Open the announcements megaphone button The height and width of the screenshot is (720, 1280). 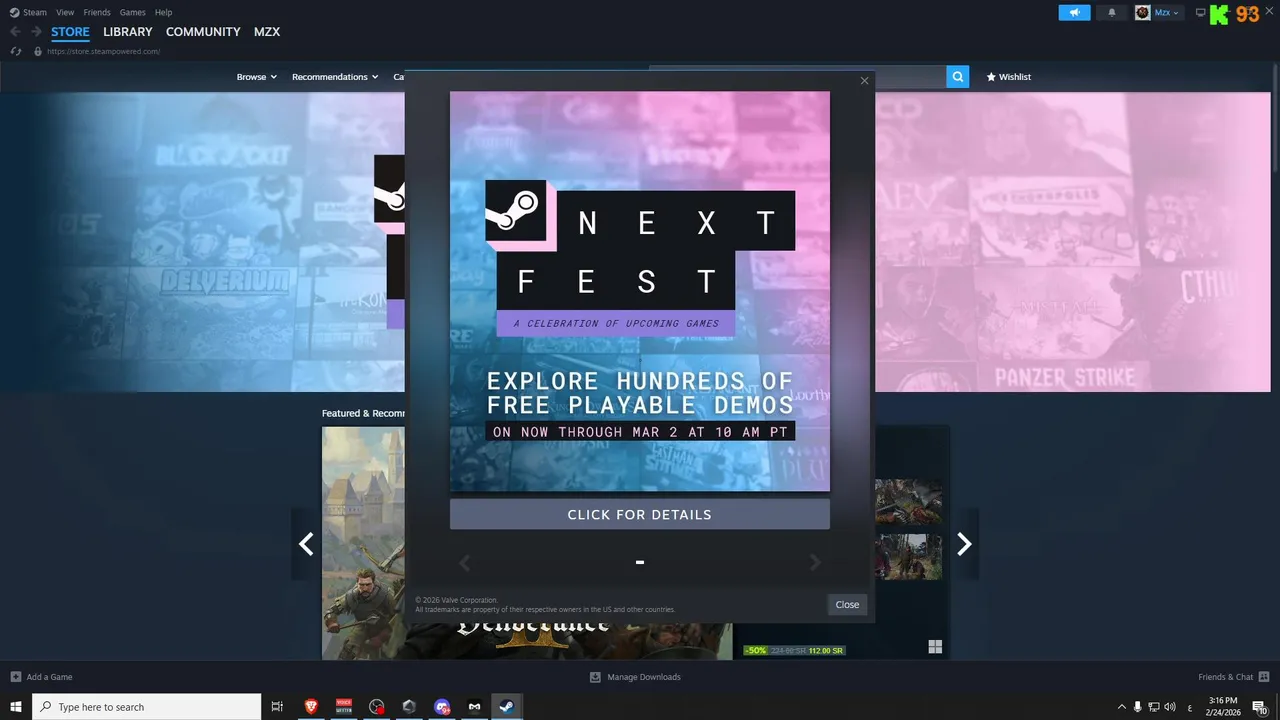[x=1075, y=13]
